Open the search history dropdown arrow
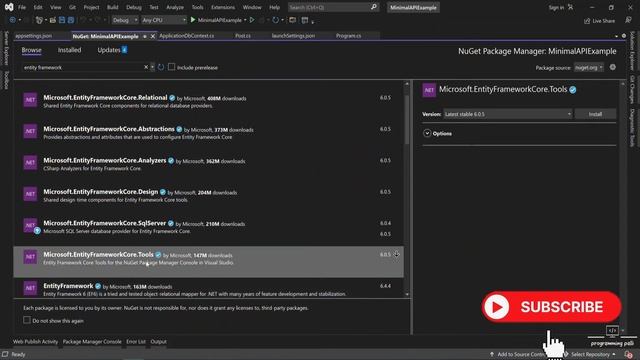Image resolution: width=640 pixels, height=360 pixels. pos(152,67)
